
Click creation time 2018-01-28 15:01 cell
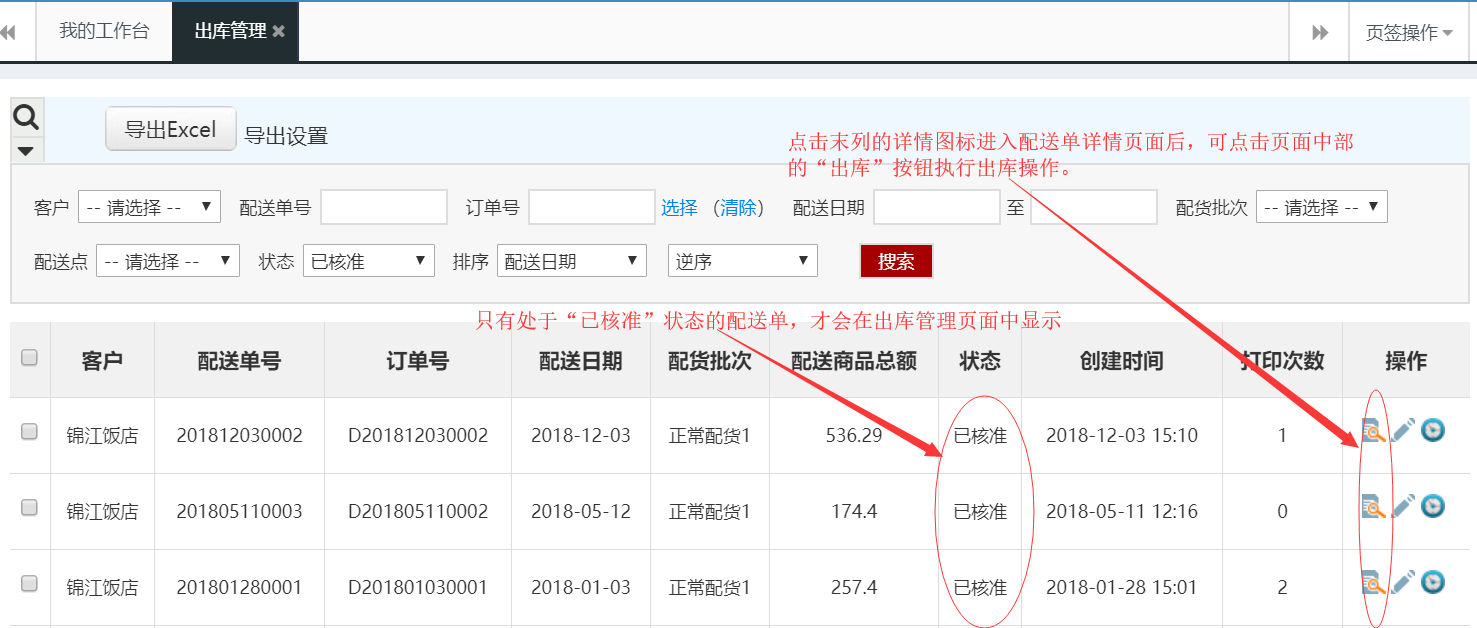[1122, 588]
